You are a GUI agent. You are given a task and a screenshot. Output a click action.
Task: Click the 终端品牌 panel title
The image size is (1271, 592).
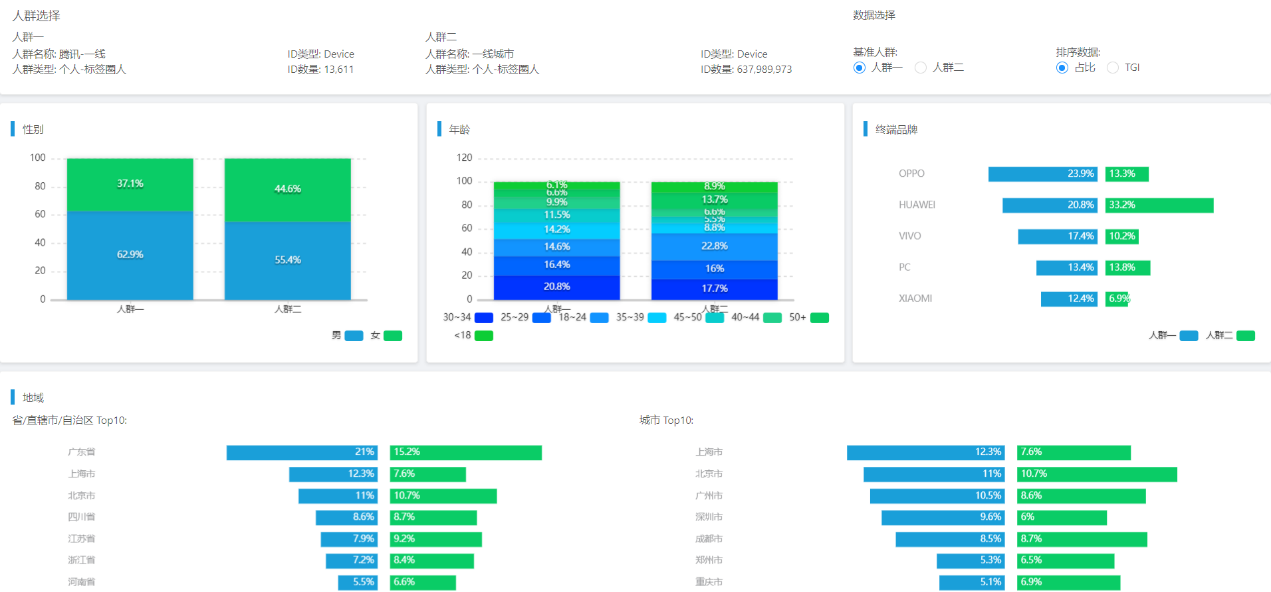(x=896, y=130)
